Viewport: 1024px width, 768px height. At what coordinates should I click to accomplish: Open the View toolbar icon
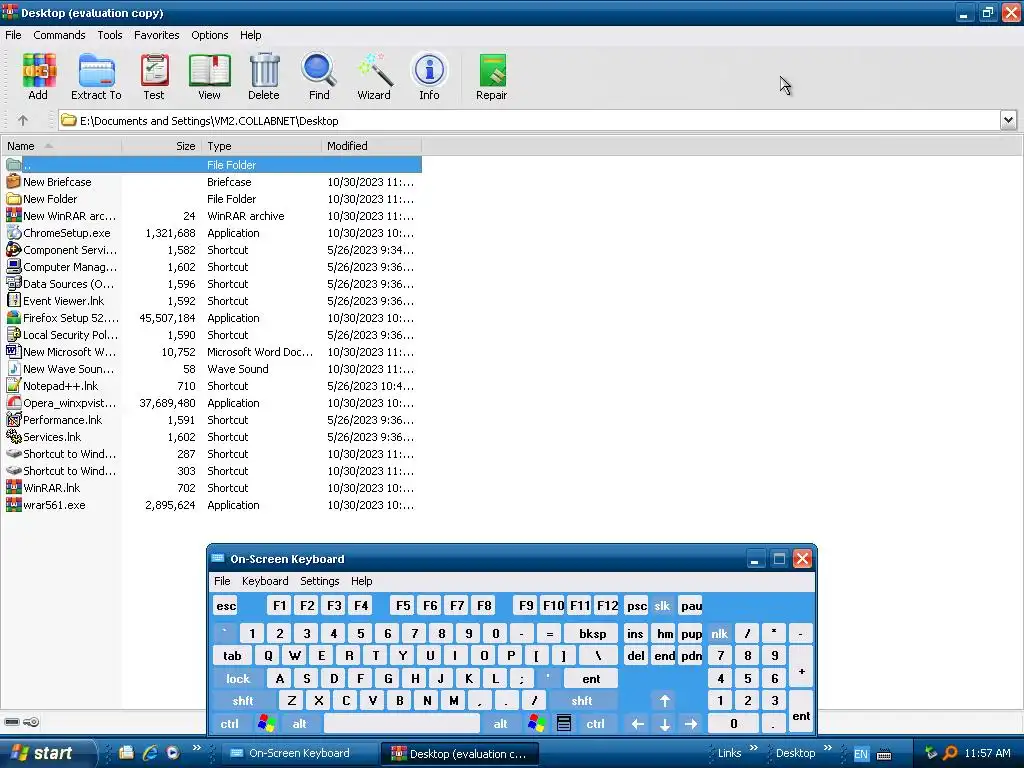click(x=210, y=71)
